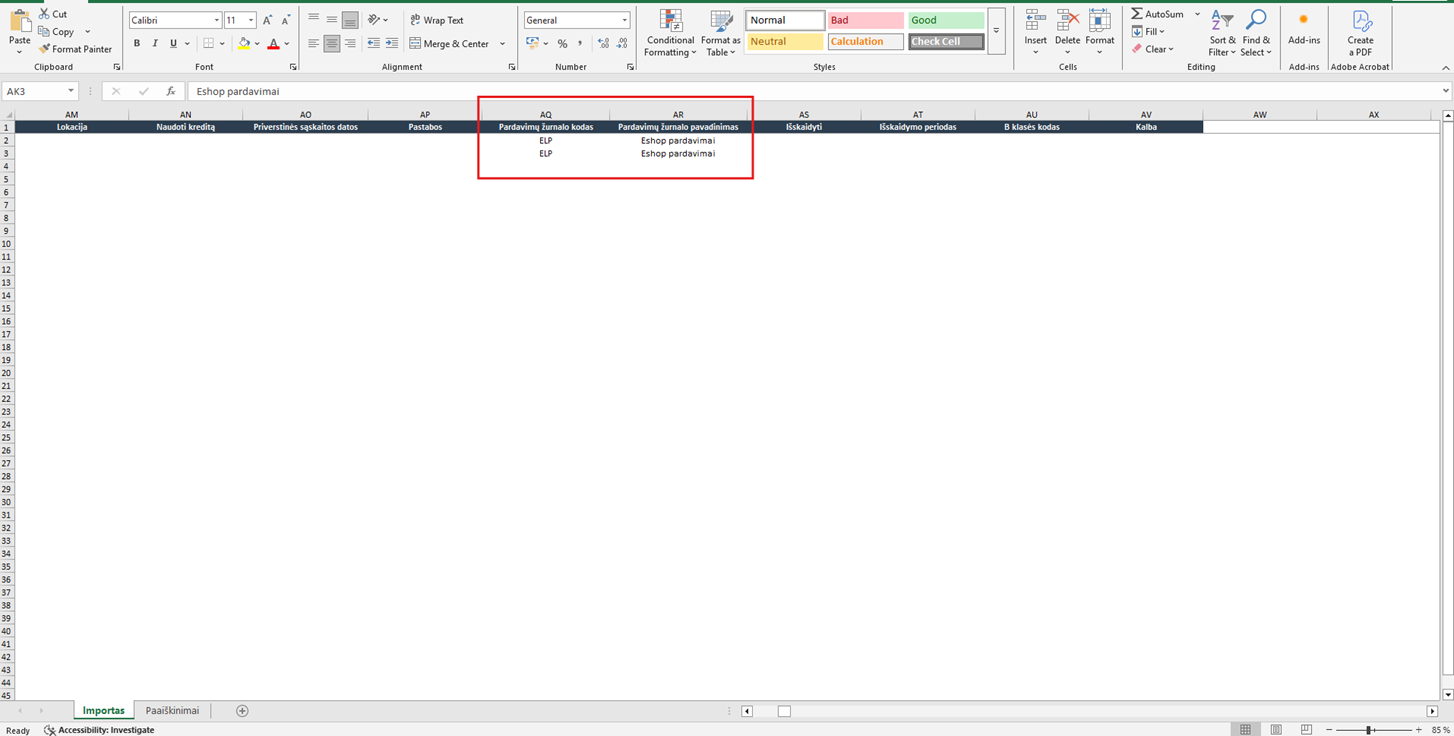Apply the borders icon in Font group
The height and width of the screenshot is (736, 1454).
pyautogui.click(x=208, y=43)
